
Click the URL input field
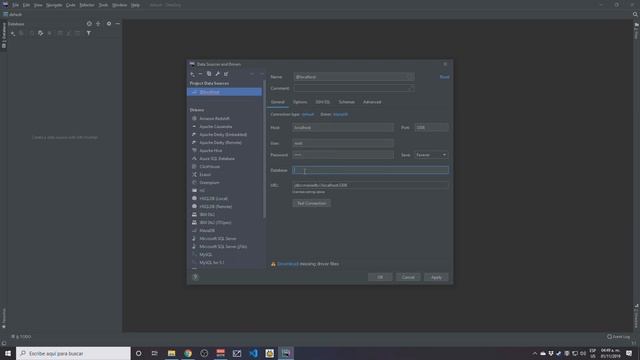371,185
